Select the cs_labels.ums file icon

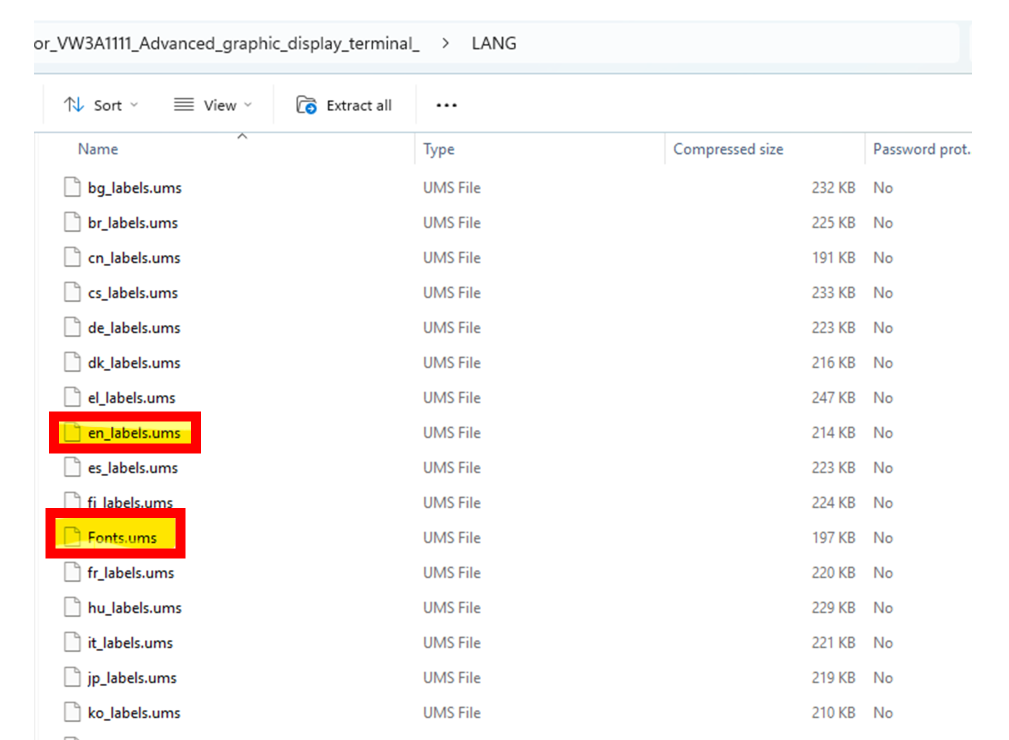[x=73, y=292]
